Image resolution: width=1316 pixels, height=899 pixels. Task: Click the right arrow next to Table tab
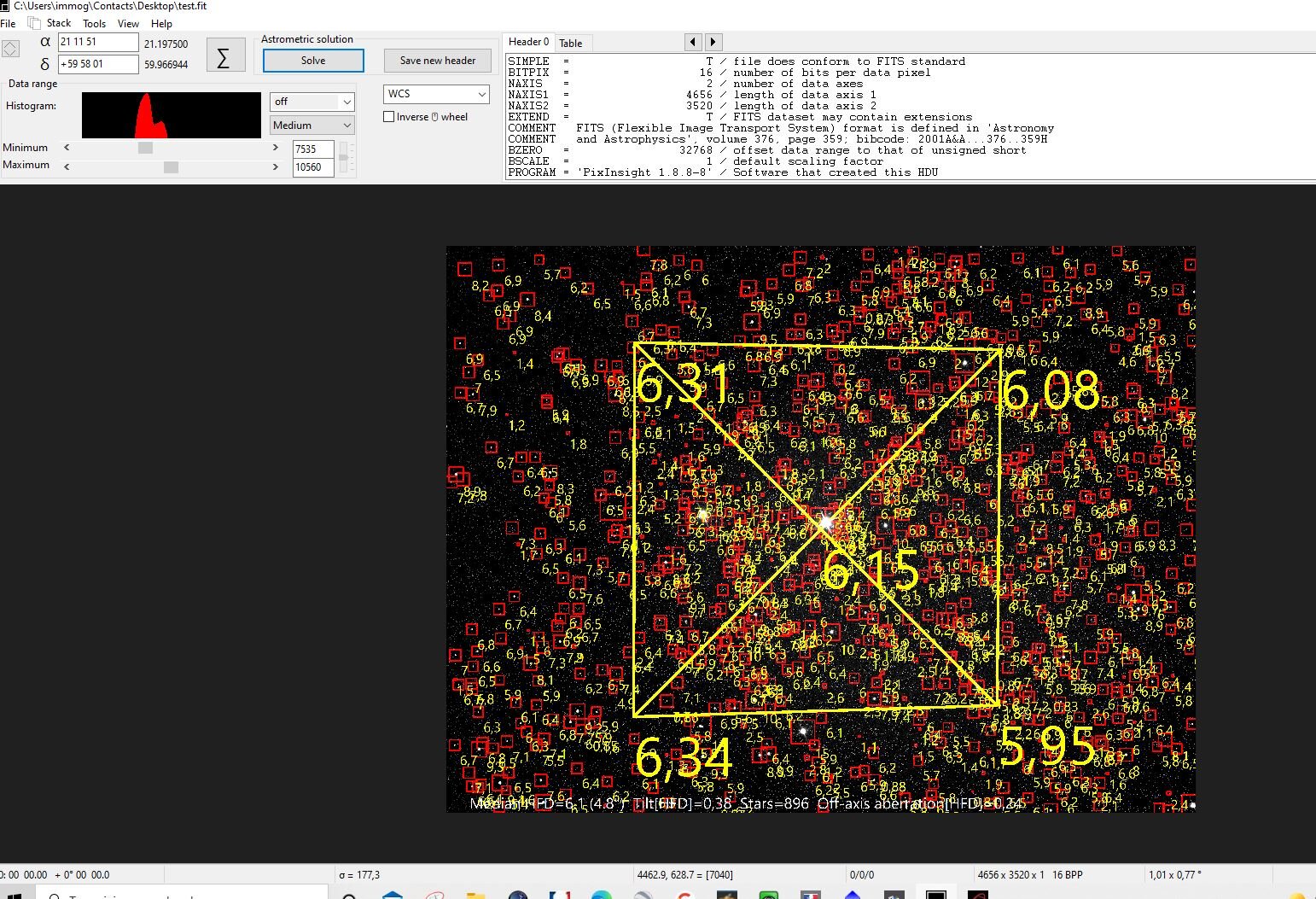pyautogui.click(x=713, y=42)
